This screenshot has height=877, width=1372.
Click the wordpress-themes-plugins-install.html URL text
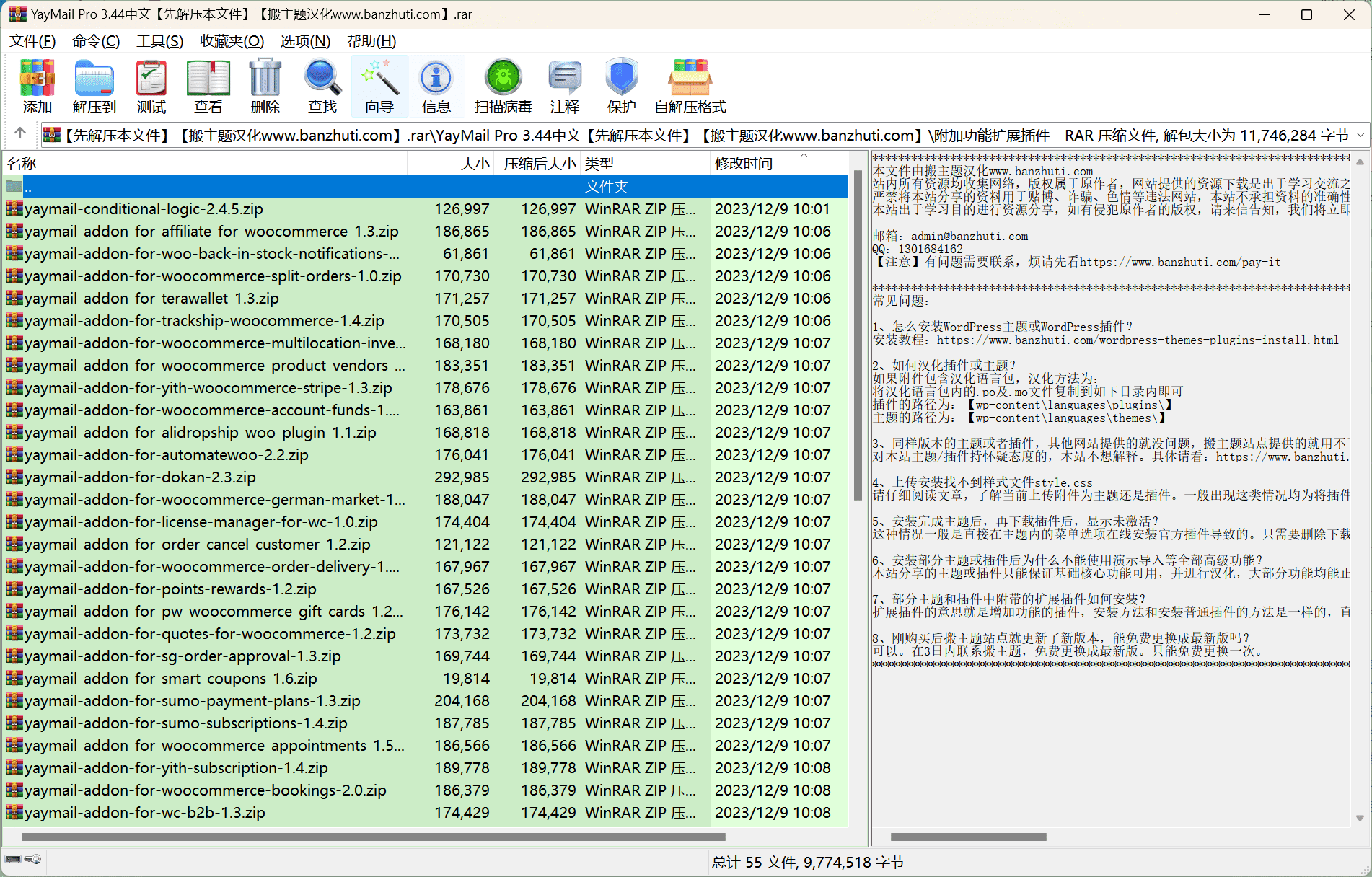click(x=1138, y=340)
